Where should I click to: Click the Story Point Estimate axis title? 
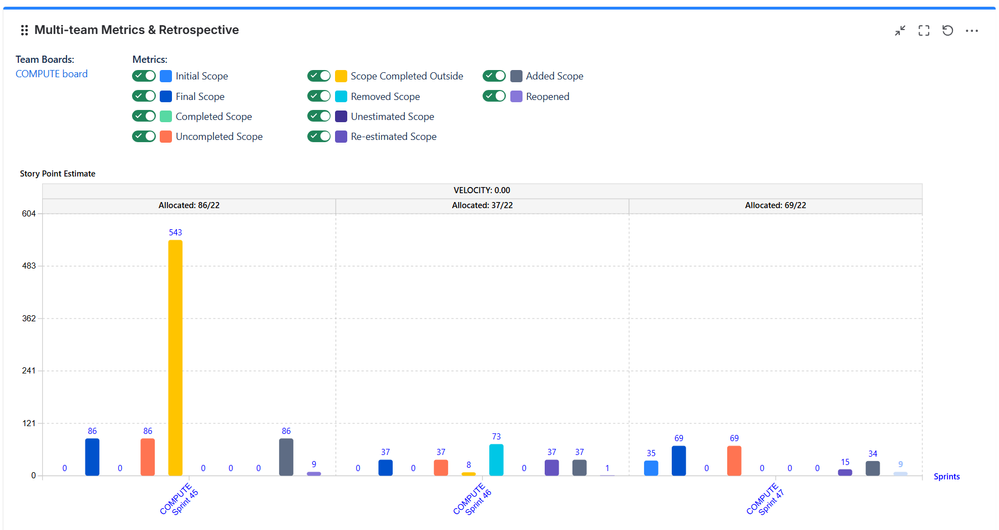tap(57, 174)
